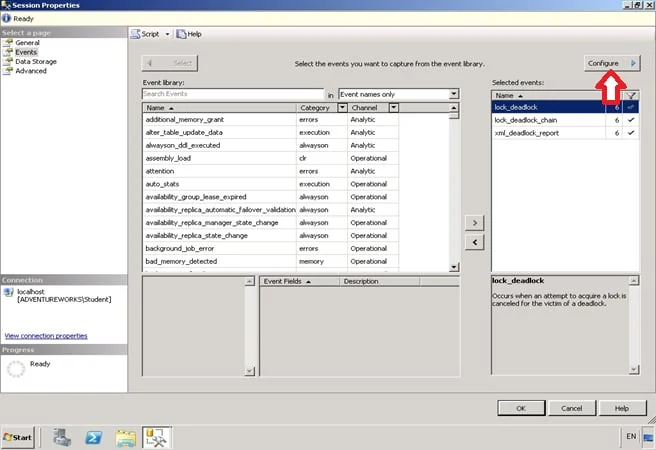The height and width of the screenshot is (450, 656).
Task: Click the checkmark for lock_deadlock_chain
Action: pos(631,120)
